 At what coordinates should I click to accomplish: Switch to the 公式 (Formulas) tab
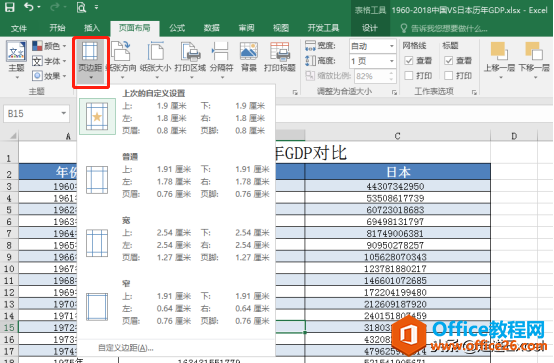click(177, 28)
